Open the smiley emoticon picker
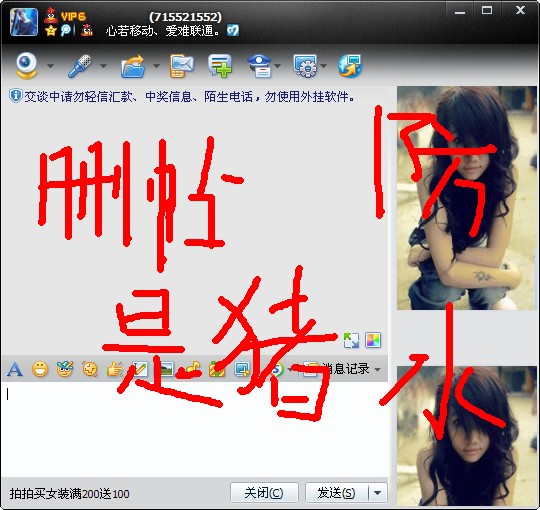540x510 pixels. coord(40,370)
